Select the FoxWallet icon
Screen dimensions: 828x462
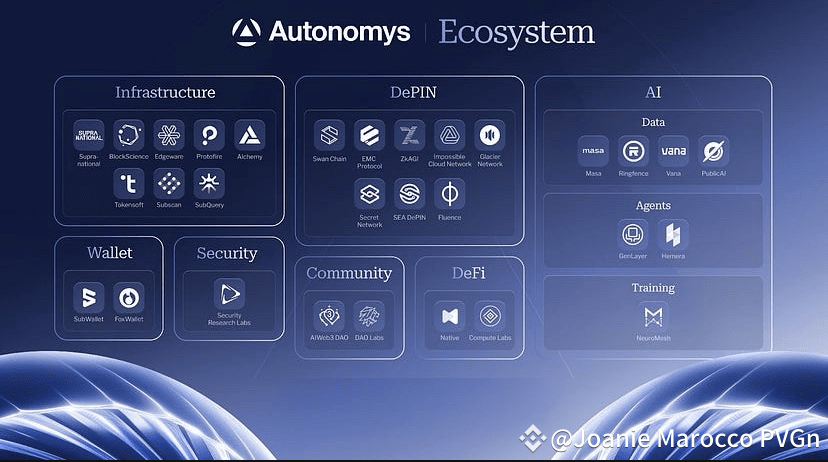click(129, 298)
